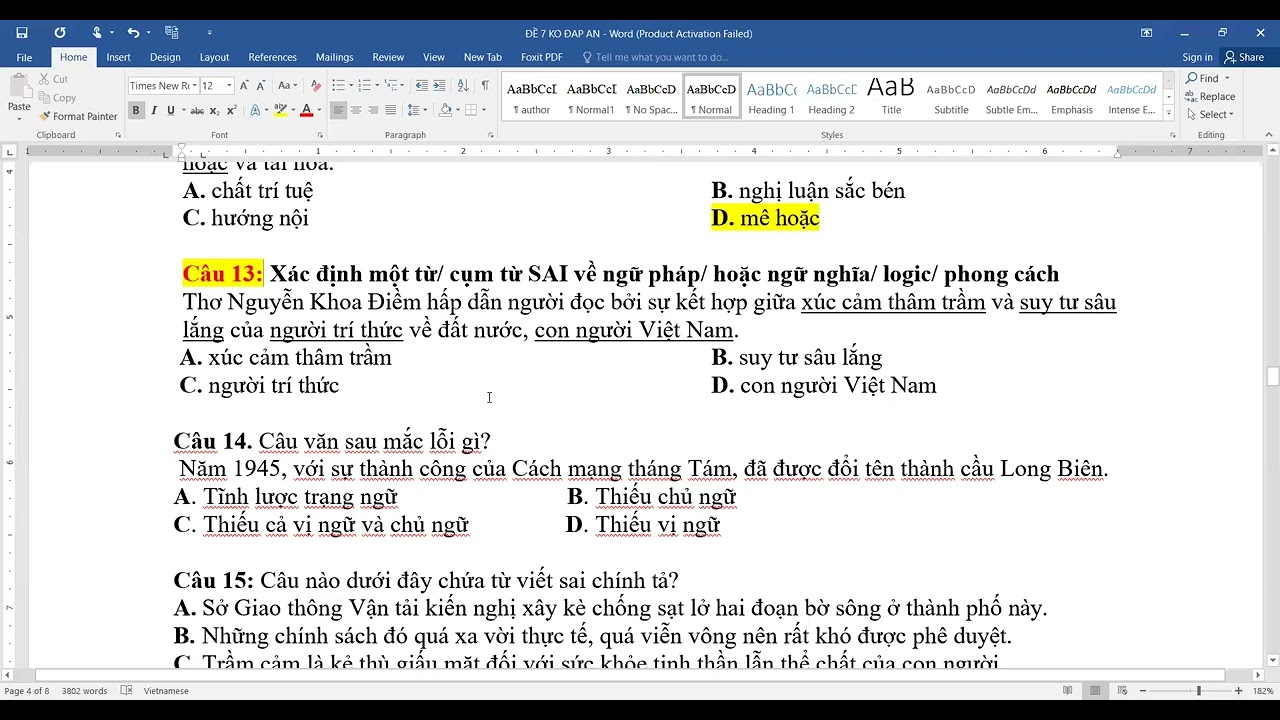The width and height of the screenshot is (1280, 720).
Task: Switch to the References tab
Action: point(272,57)
